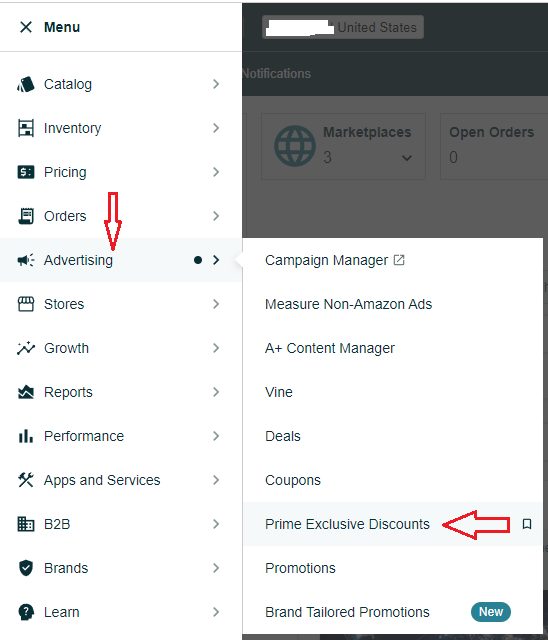Click the Learn help icon
Viewport: 548px width, 640px height.
coord(26,612)
